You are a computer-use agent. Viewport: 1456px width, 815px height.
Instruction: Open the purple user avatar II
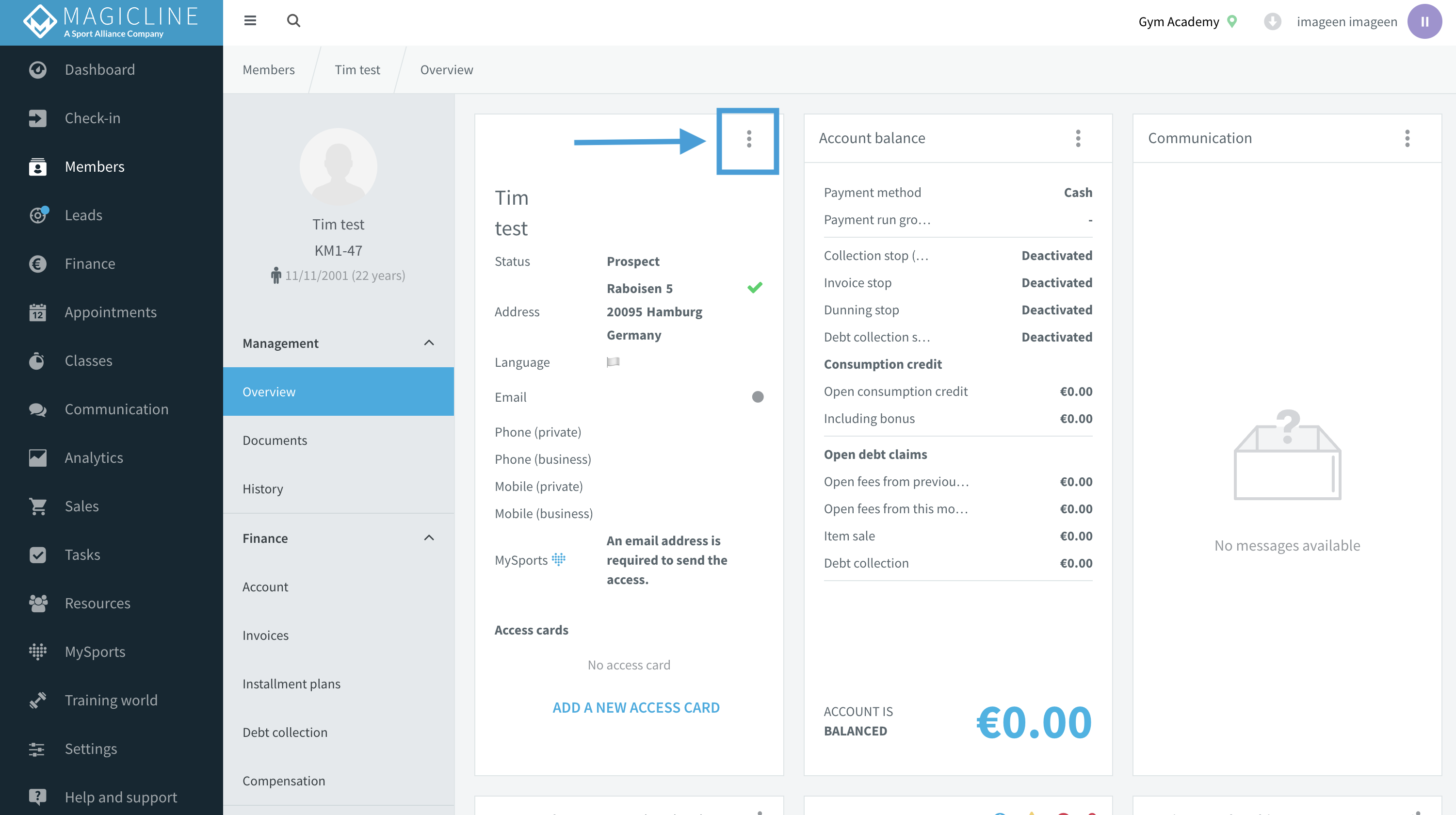(x=1424, y=21)
